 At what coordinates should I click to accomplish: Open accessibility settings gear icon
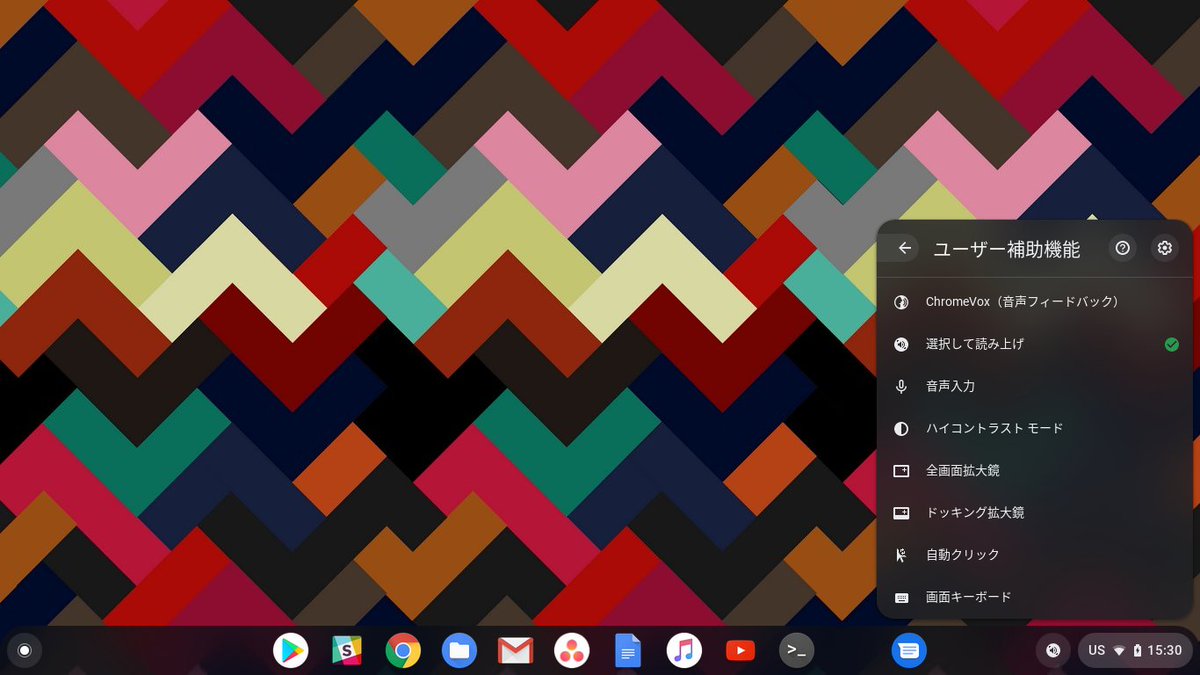(x=1164, y=248)
